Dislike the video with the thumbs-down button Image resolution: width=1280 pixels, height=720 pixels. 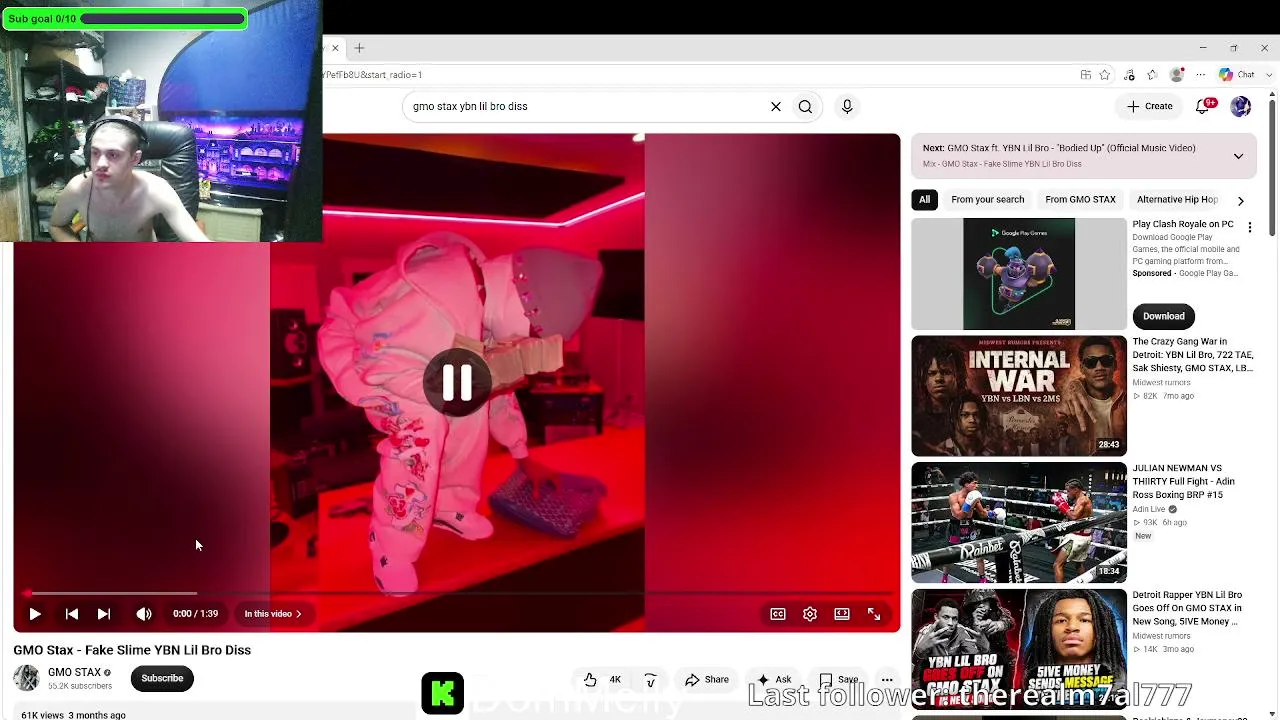coord(650,680)
